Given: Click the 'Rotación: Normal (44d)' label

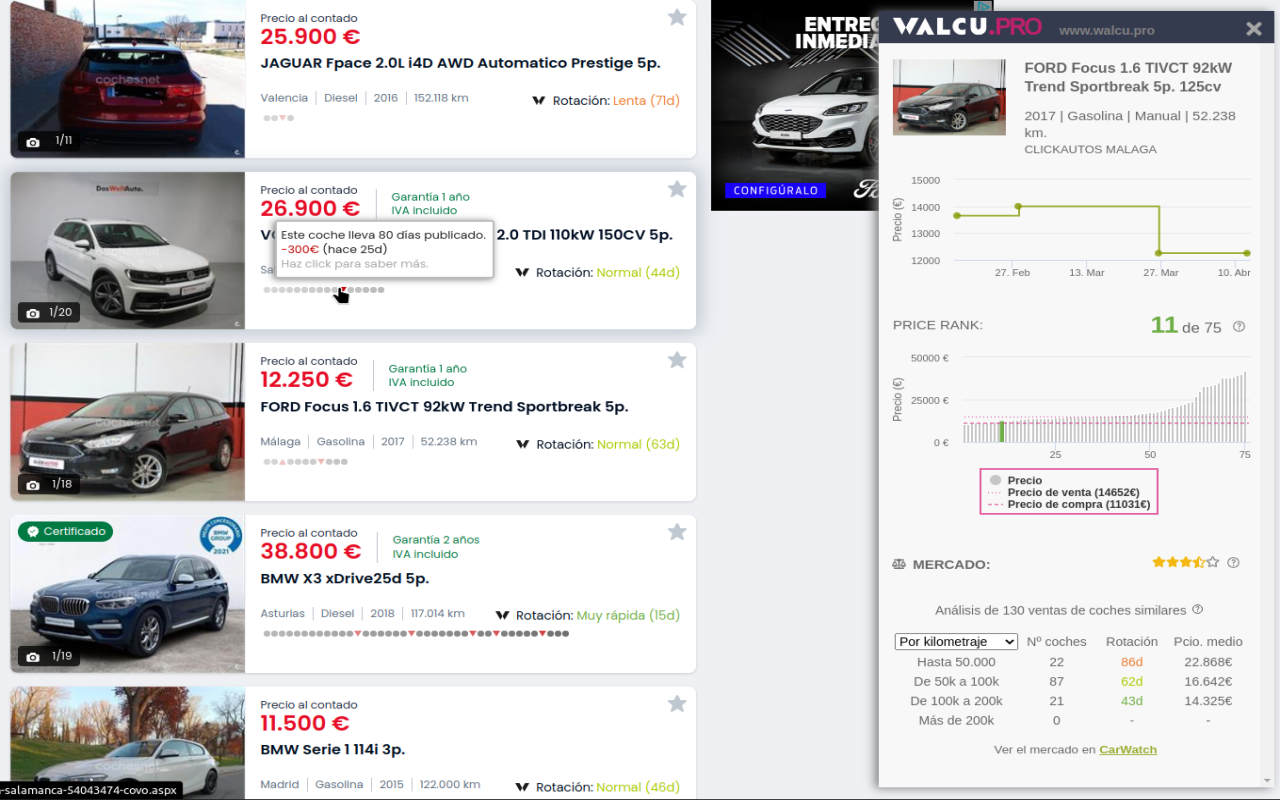Looking at the screenshot, I should click(x=608, y=273).
